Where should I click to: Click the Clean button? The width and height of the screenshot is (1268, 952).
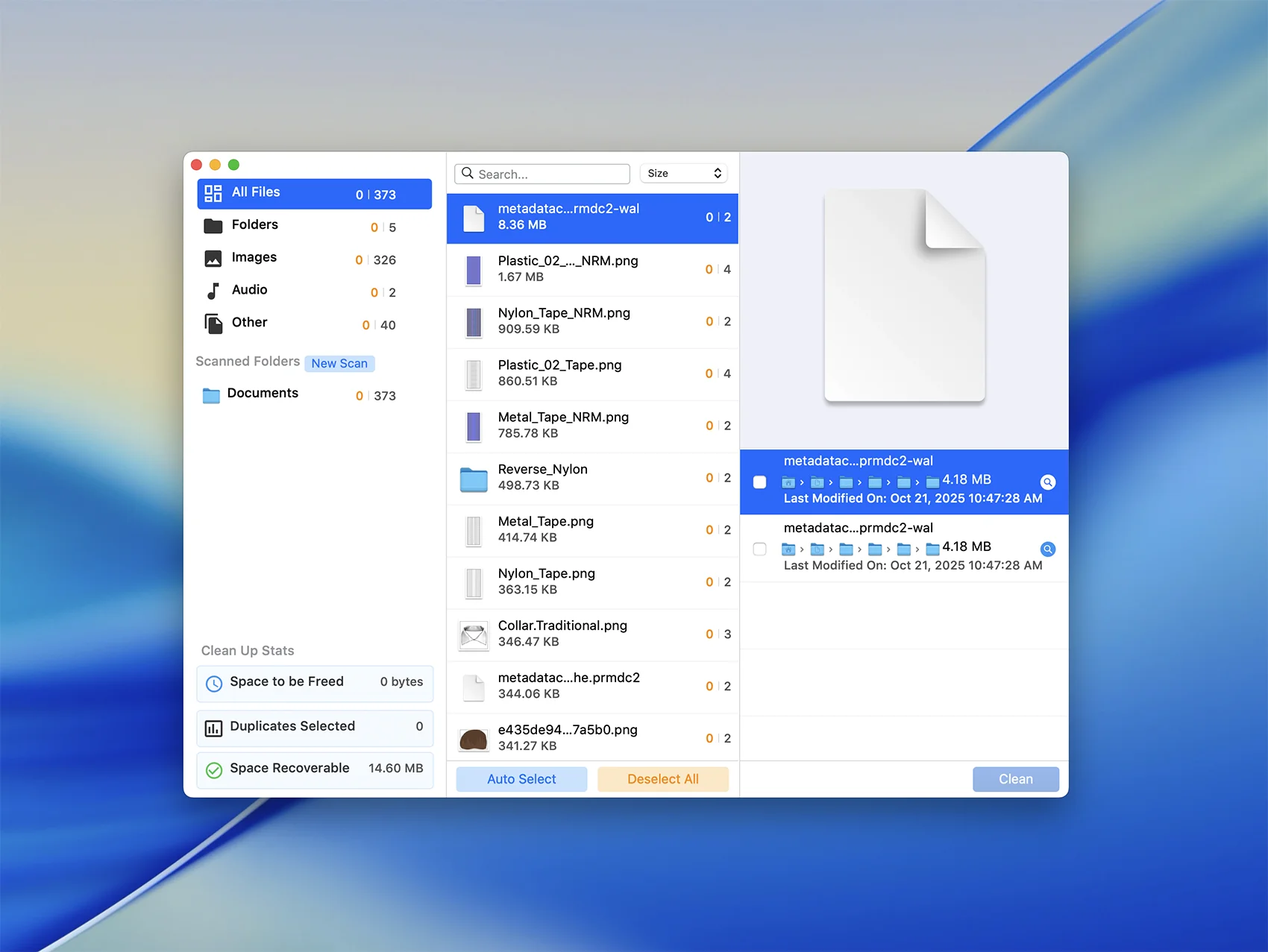1015,779
